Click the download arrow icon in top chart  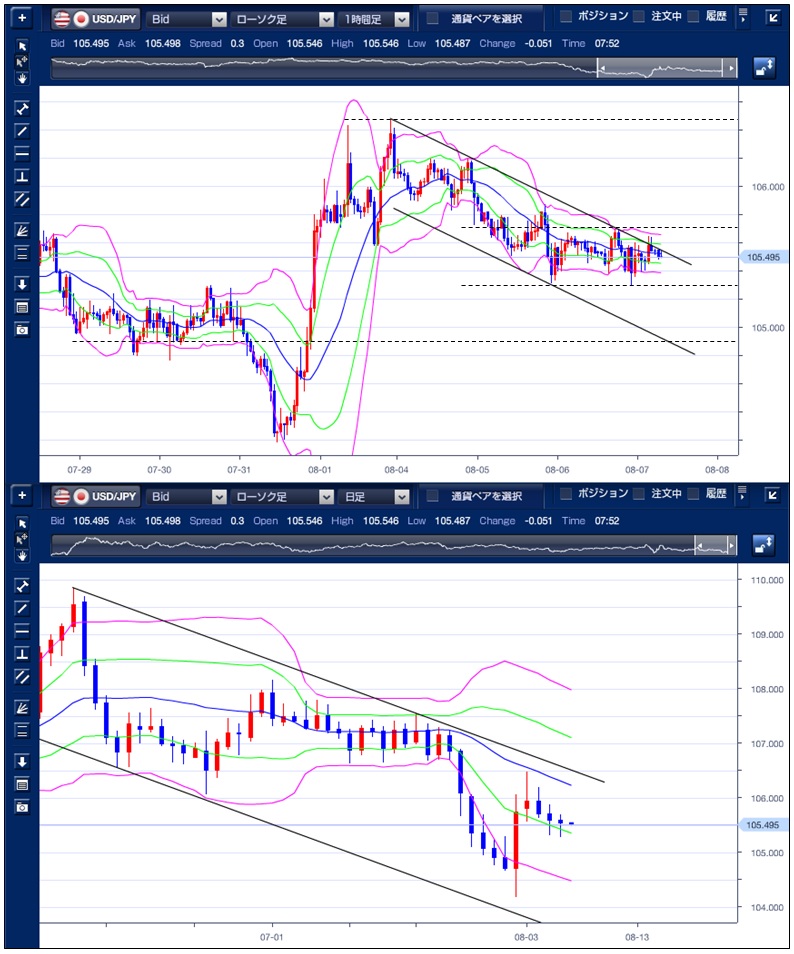[x=22, y=284]
